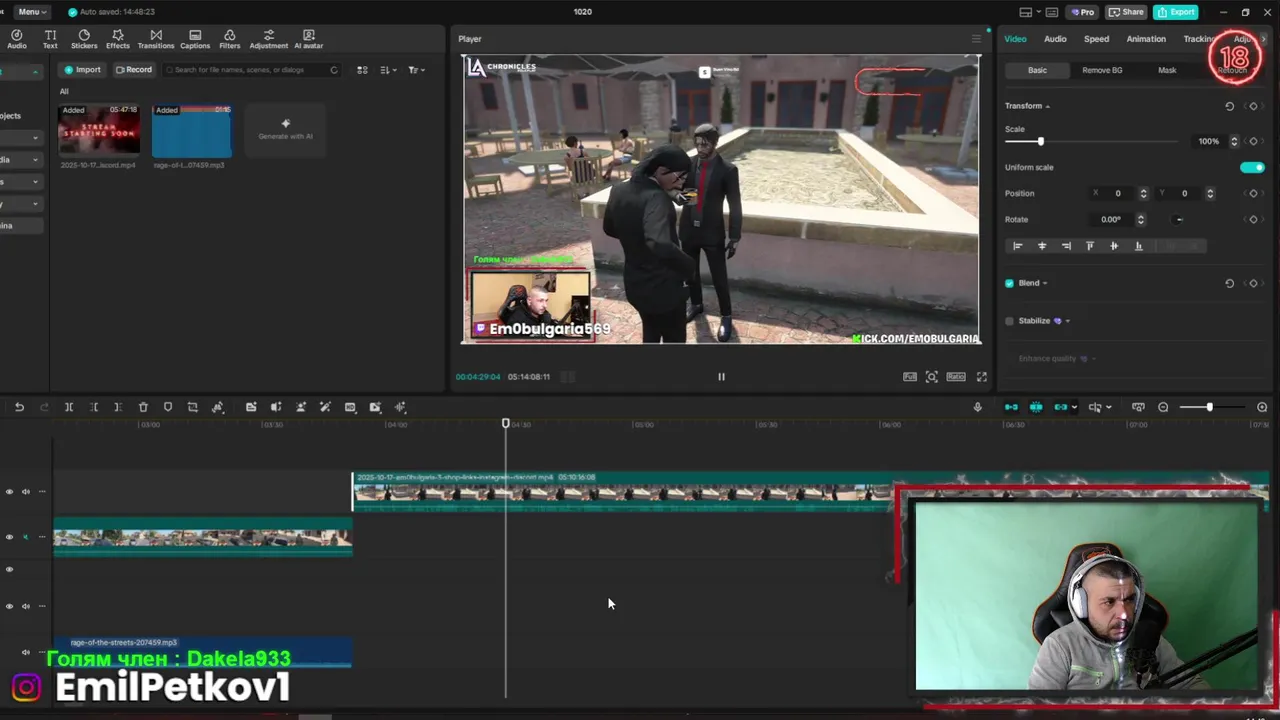This screenshot has width=1280, height=720.
Task: Hide the top video track with eye icon
Action: pyautogui.click(x=9, y=491)
